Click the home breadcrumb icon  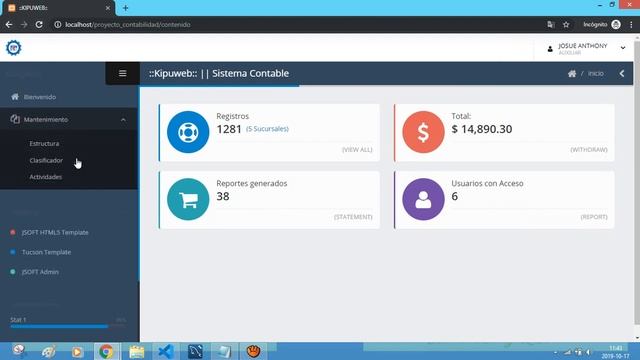[x=572, y=73]
